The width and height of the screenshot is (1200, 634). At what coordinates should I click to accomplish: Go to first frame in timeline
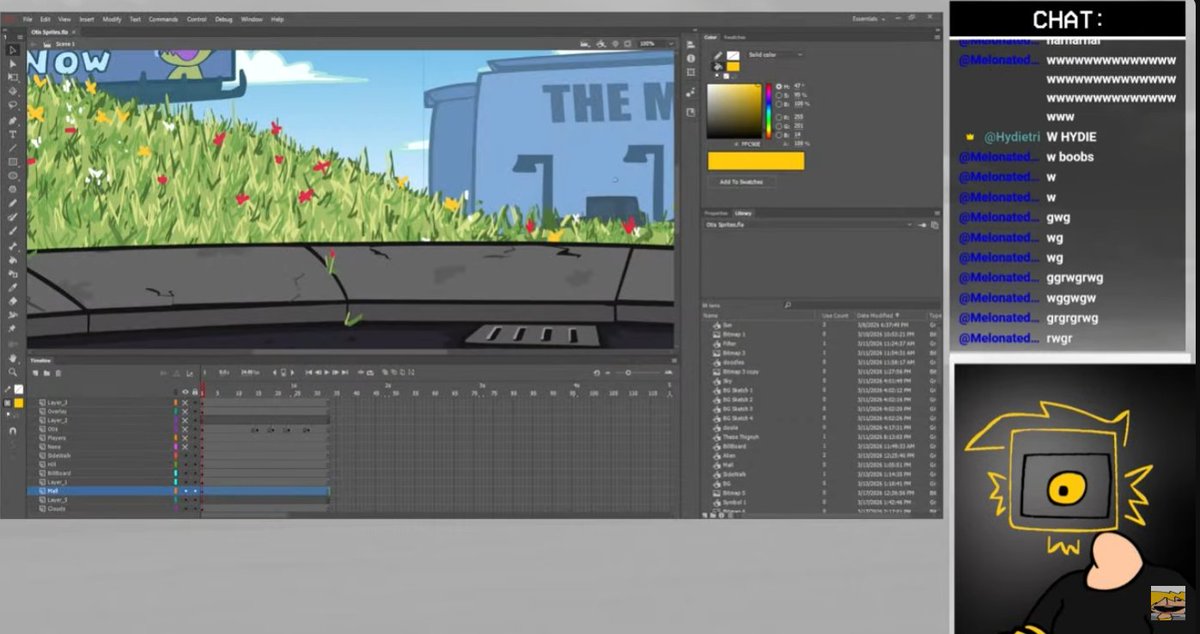[x=309, y=372]
